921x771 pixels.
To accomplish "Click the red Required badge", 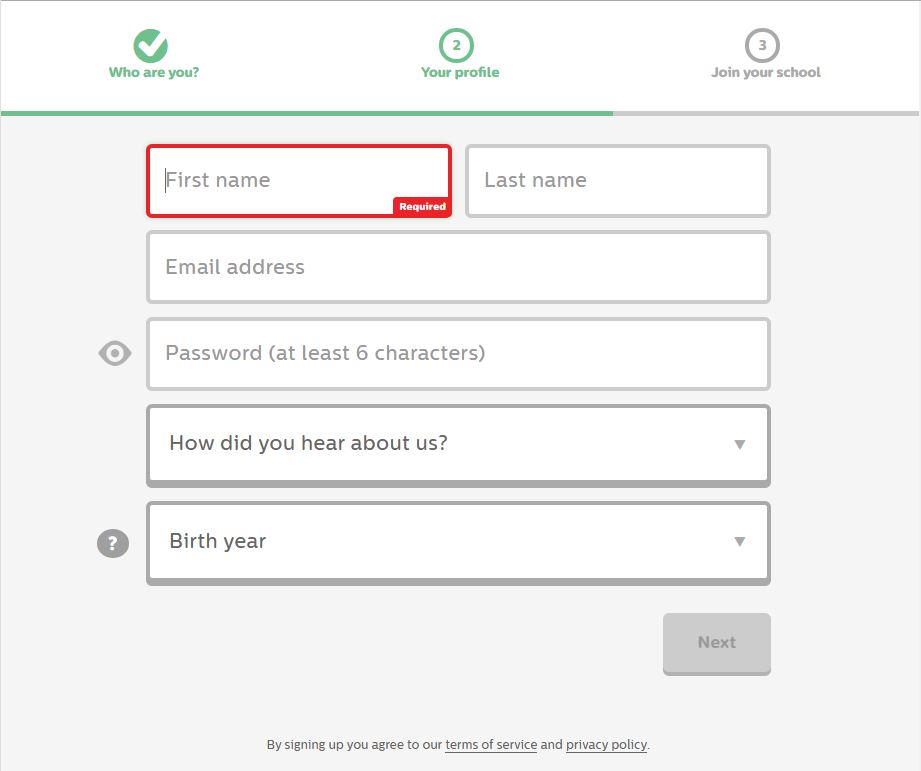I will [422, 207].
